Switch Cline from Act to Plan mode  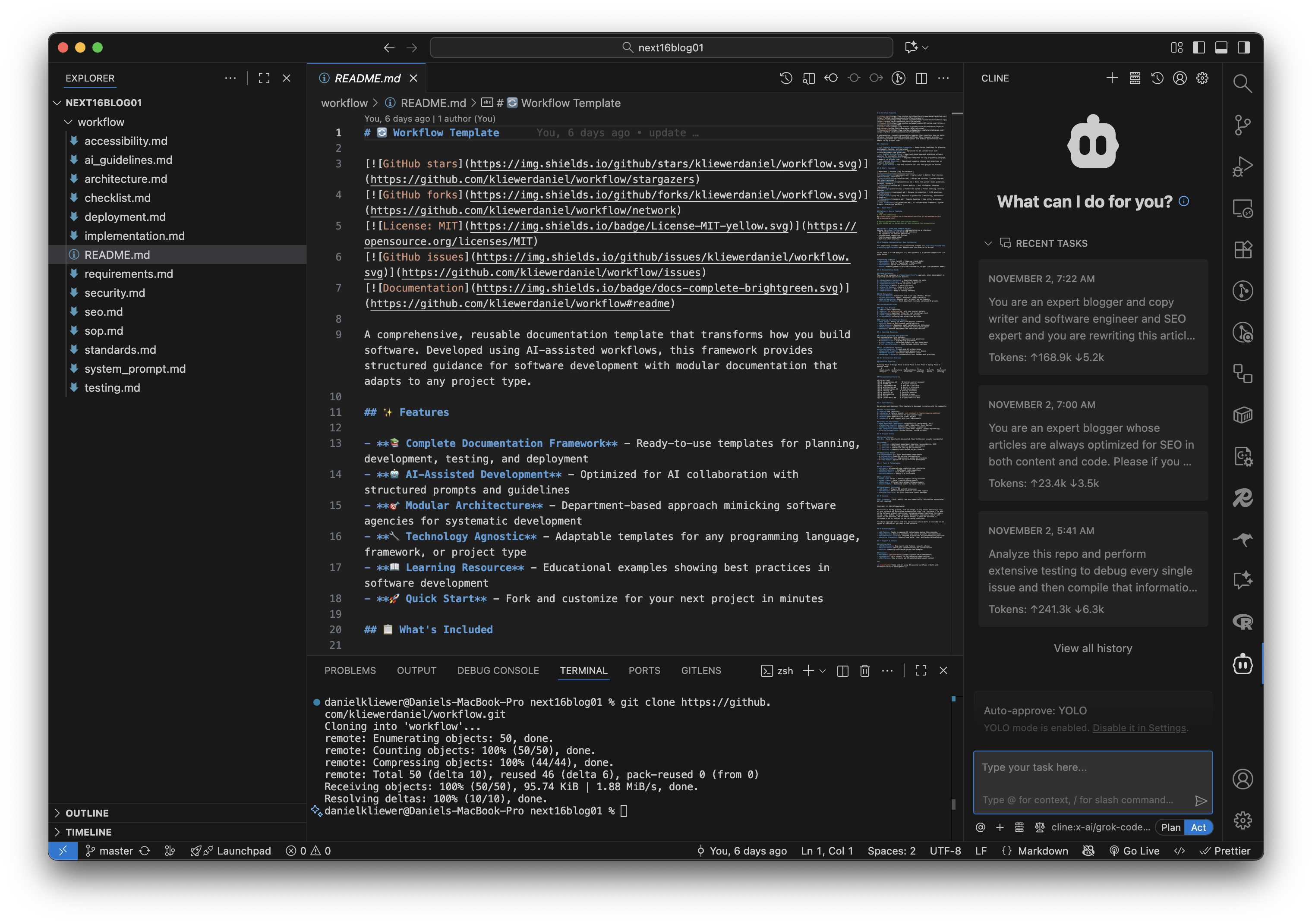[x=1170, y=827]
